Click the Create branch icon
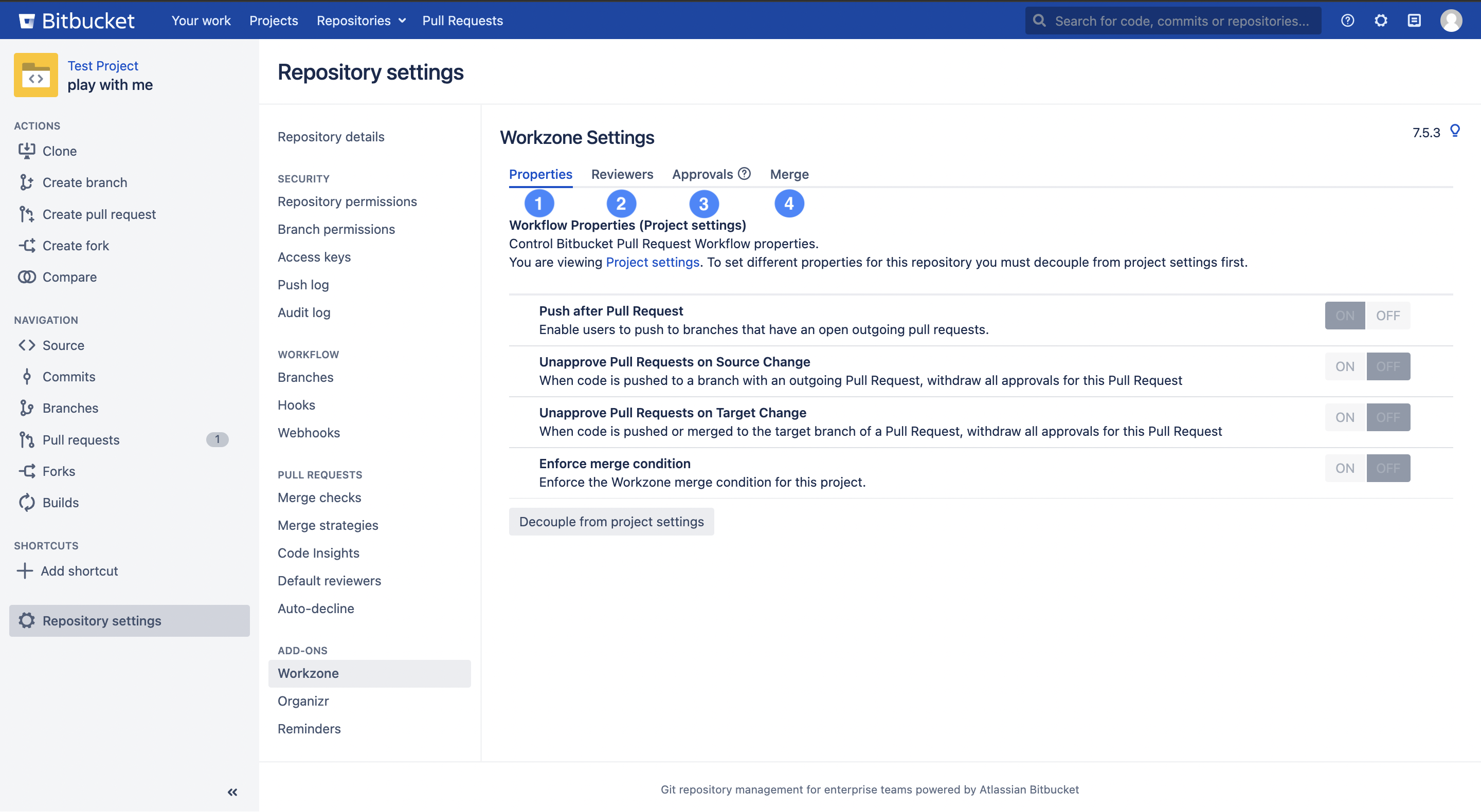The width and height of the screenshot is (1481, 812). tap(27, 182)
